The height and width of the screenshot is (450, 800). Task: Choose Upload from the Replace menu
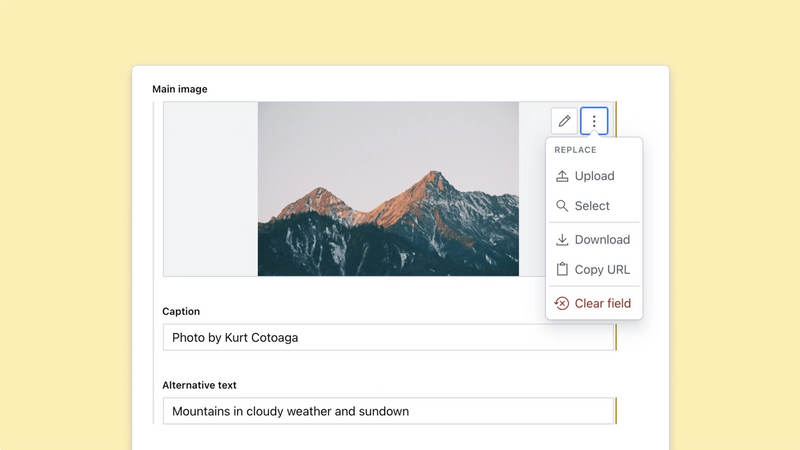coord(594,176)
